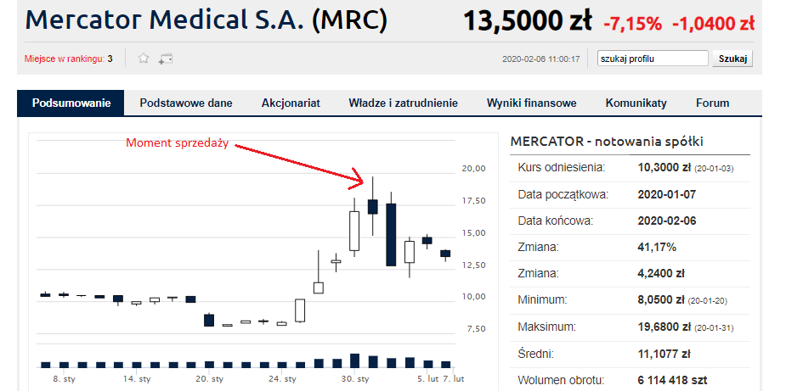Screen dimensions: 786x391
Task: Click the Szukaj search button
Action: coord(732,59)
